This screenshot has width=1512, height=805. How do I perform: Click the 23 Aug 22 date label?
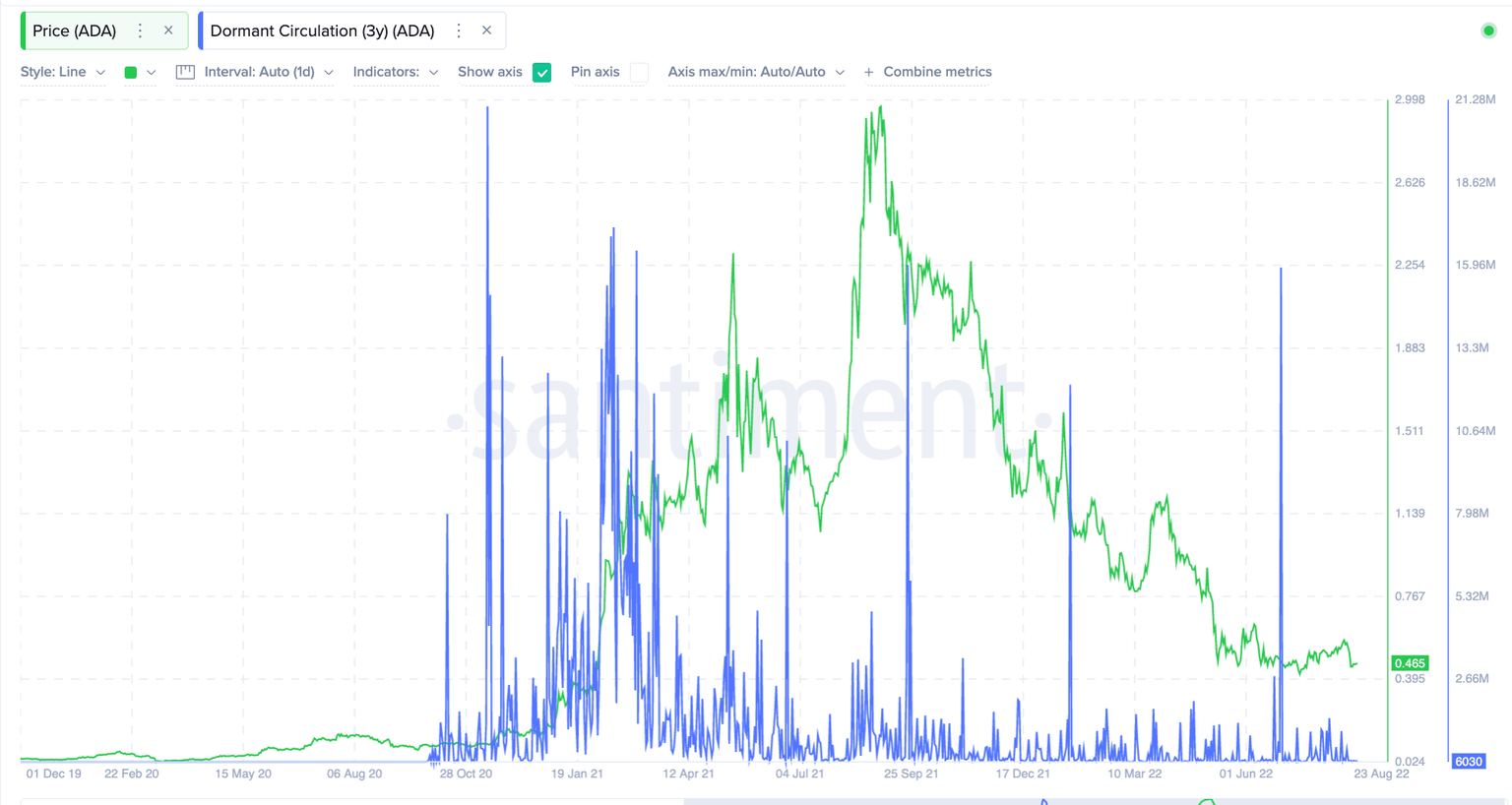(1381, 774)
